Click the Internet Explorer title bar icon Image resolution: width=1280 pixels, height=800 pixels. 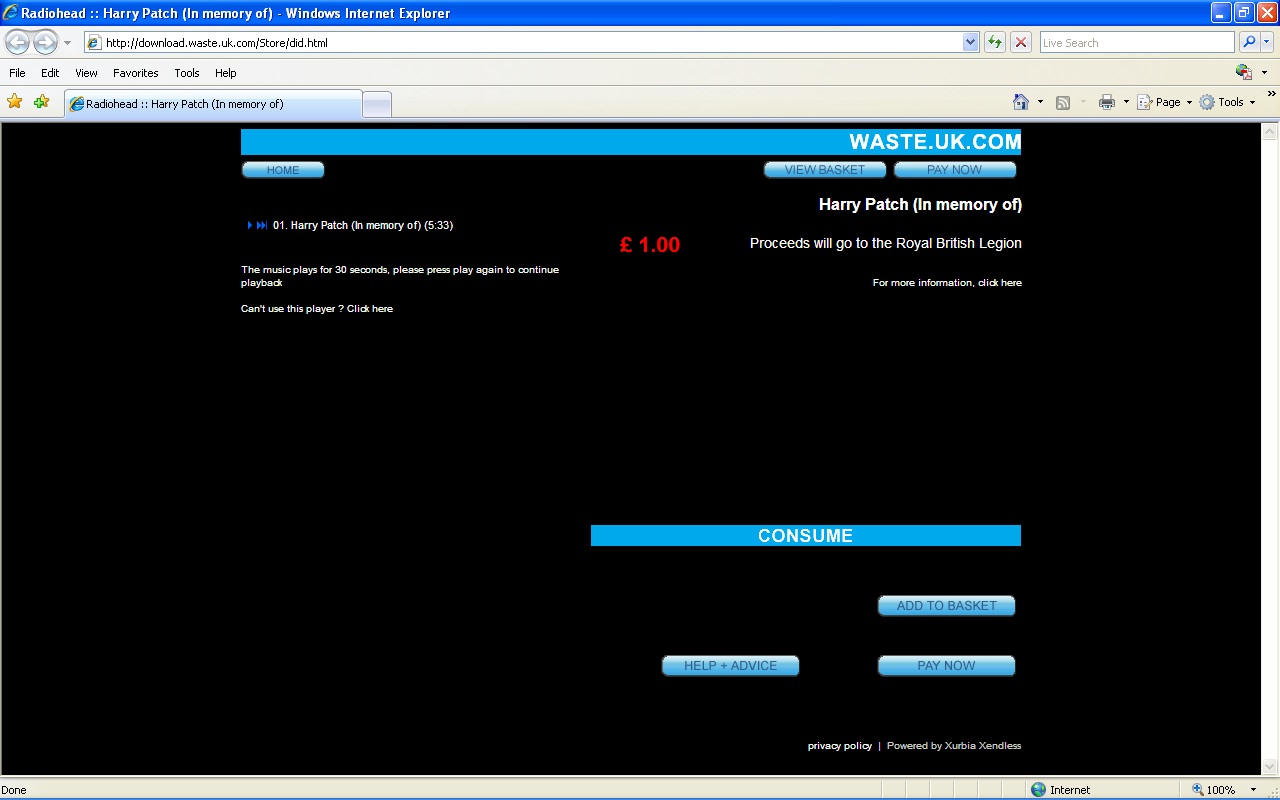click(11, 13)
